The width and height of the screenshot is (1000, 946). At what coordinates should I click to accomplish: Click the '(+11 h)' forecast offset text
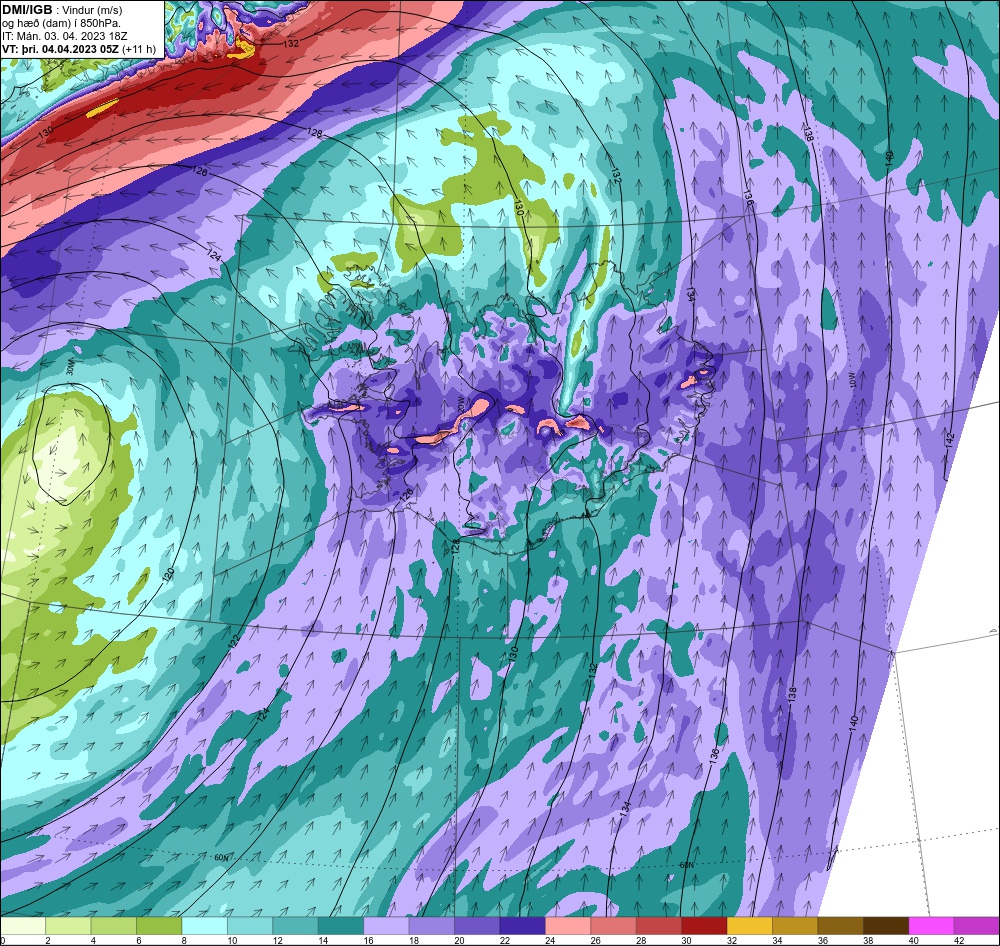(139, 48)
